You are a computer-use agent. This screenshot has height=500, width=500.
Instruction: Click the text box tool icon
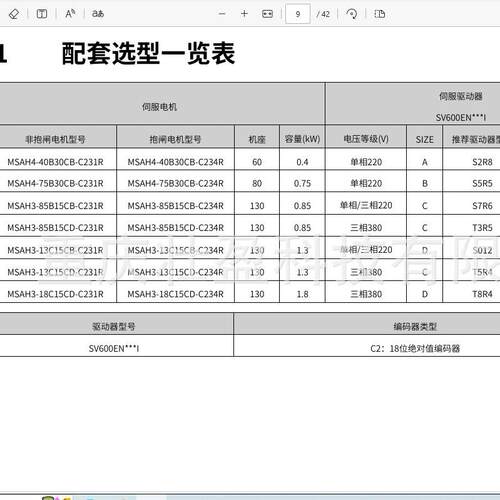pos(42,14)
